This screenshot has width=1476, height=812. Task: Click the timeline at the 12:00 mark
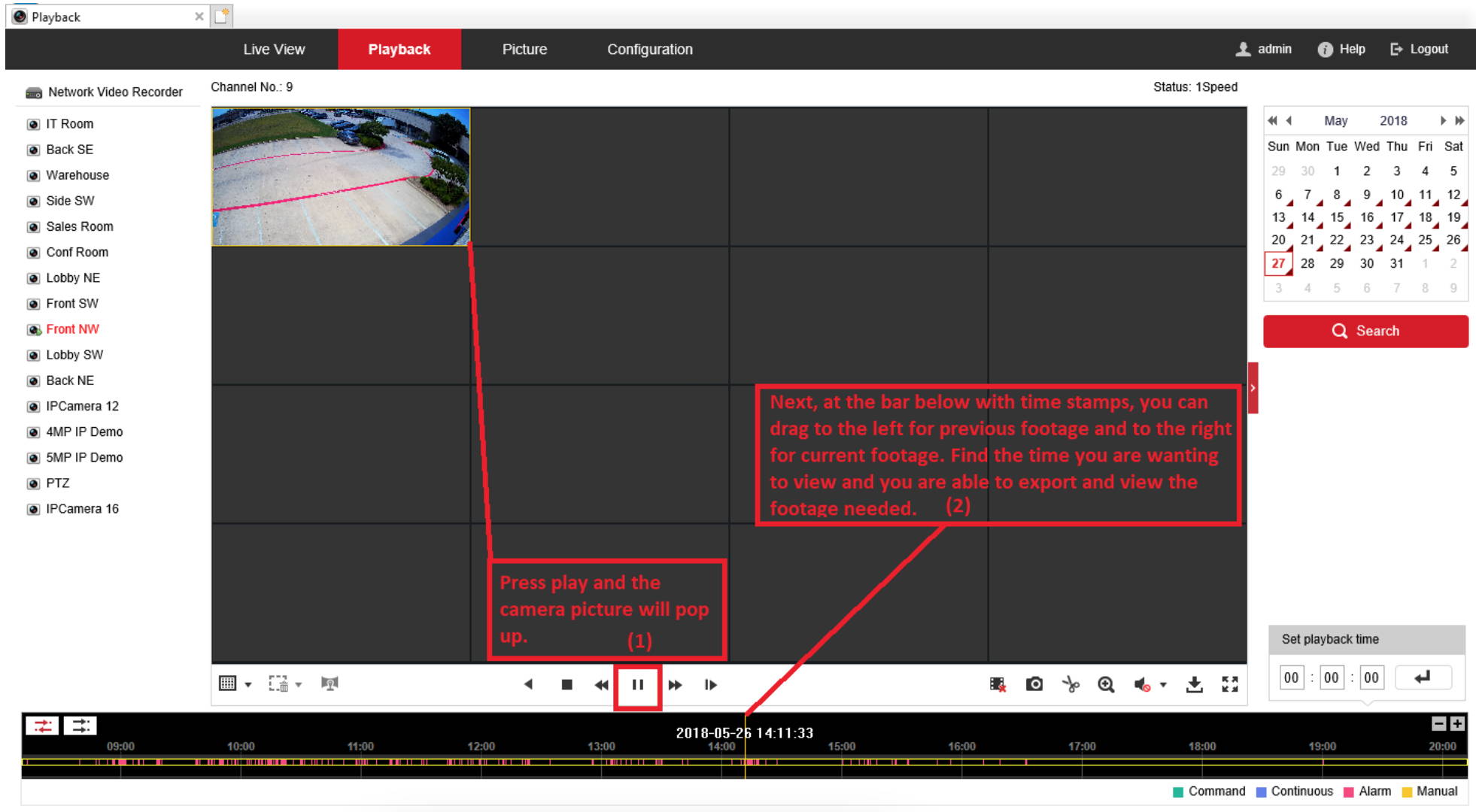tap(481, 762)
